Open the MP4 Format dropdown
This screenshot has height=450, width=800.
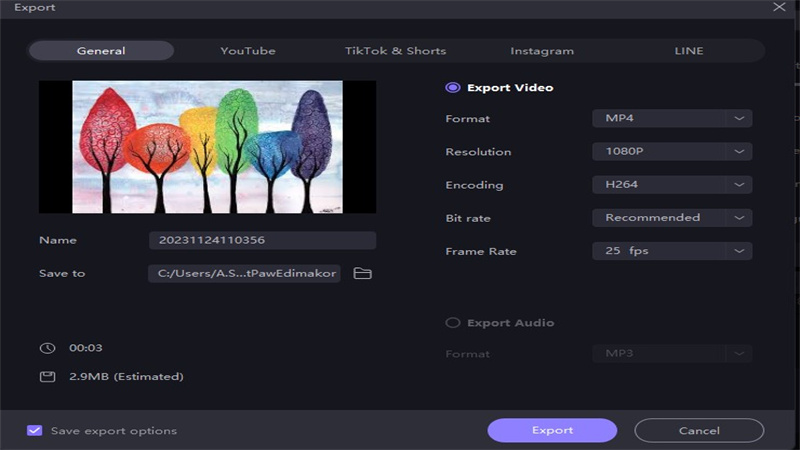(x=671, y=119)
